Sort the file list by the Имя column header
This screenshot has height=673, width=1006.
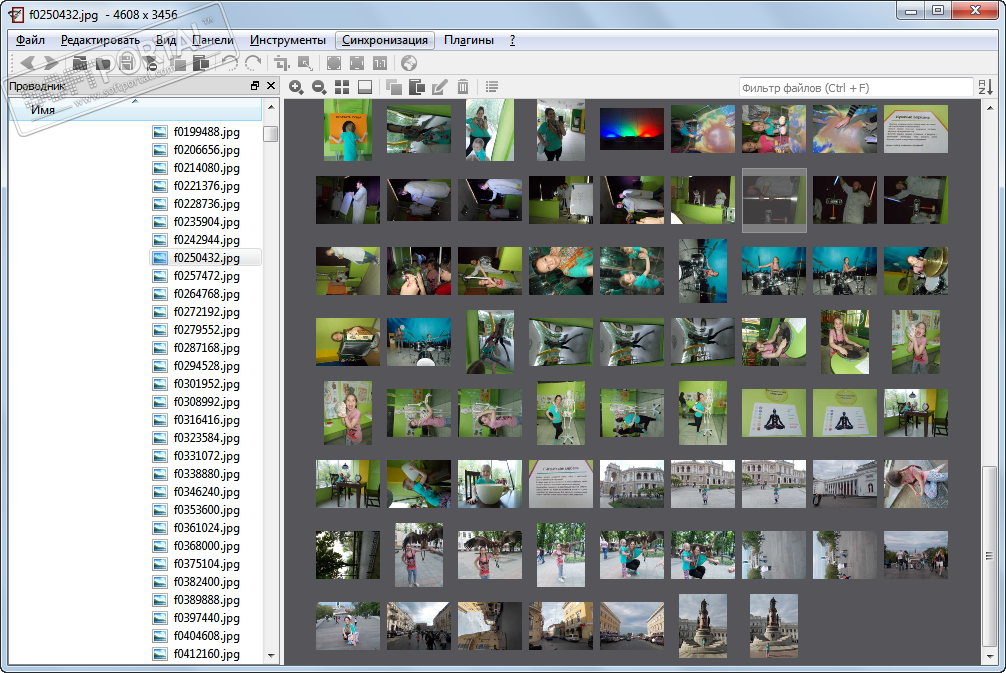135,110
